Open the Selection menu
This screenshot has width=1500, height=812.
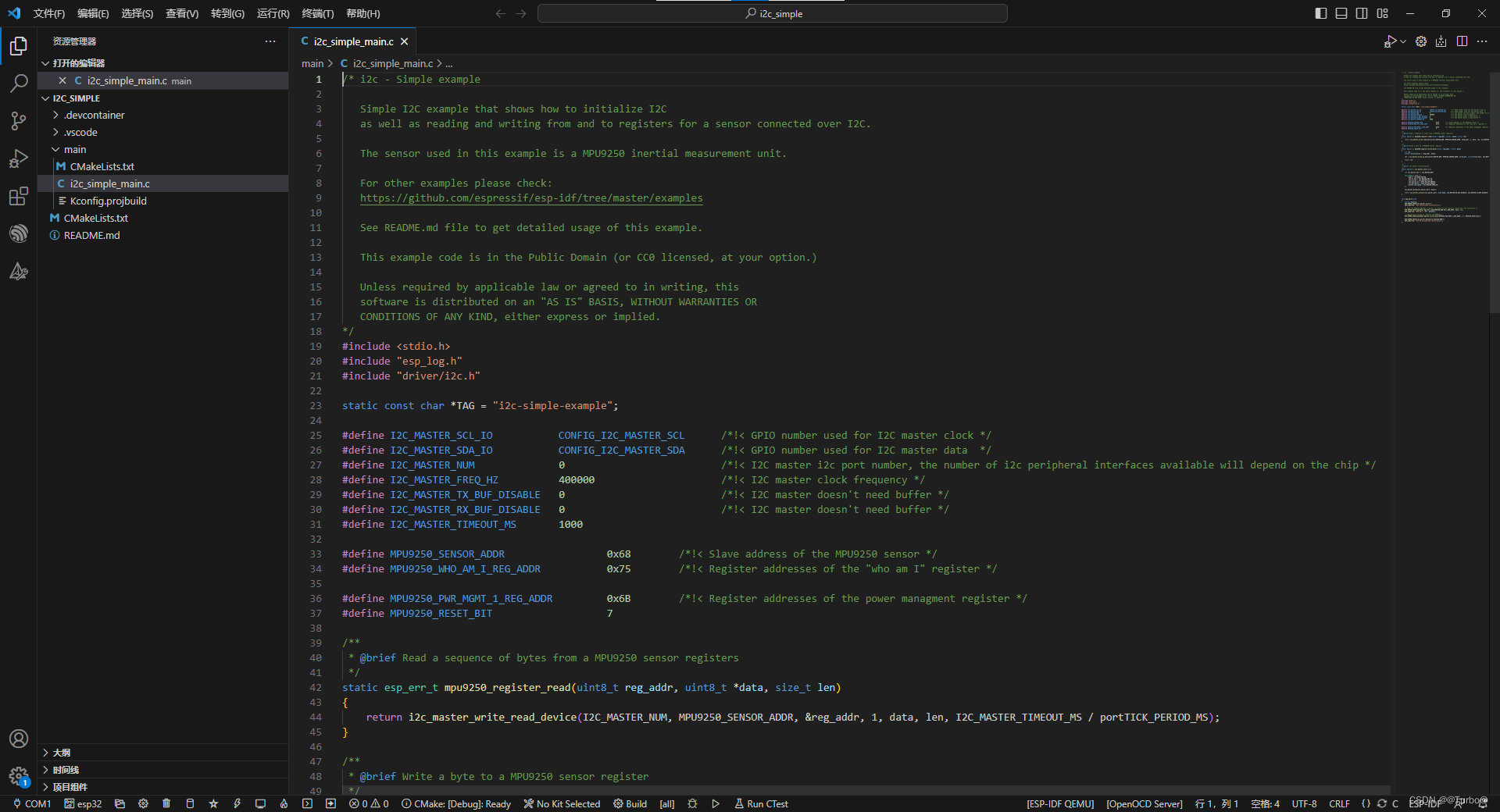[x=137, y=13]
